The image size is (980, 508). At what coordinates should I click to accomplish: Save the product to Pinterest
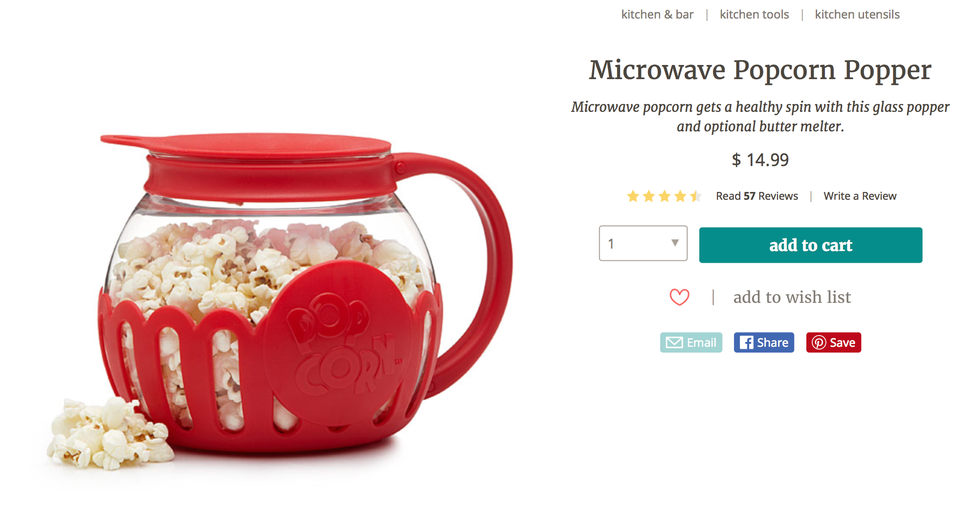pos(834,342)
